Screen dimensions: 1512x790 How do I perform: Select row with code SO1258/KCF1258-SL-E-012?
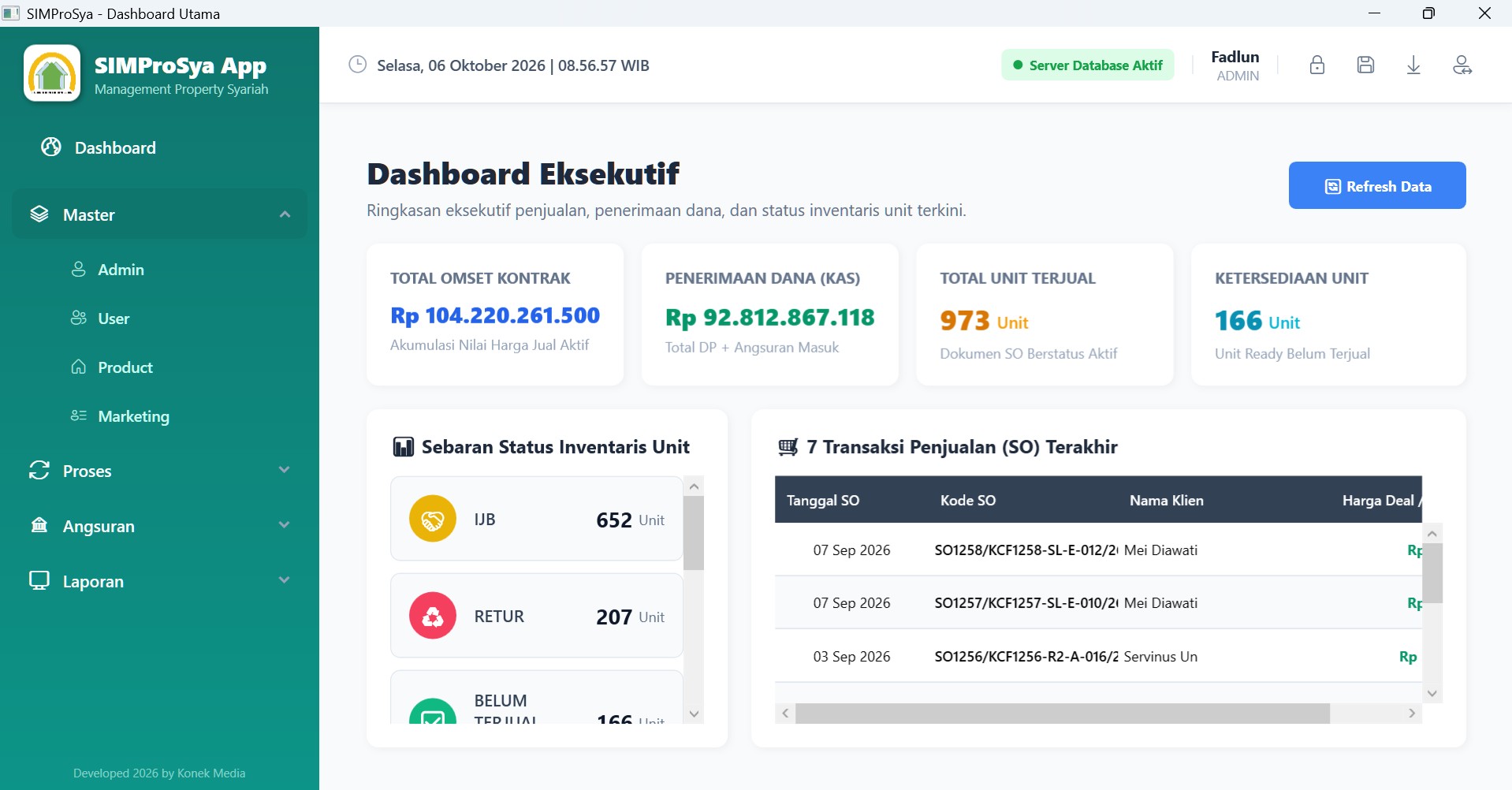click(1098, 550)
